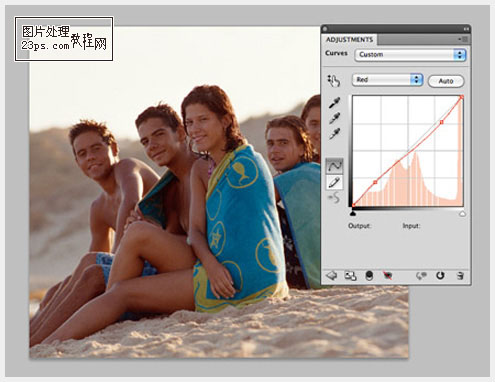Click the Auto button
This screenshot has height=382, width=495.
[x=446, y=81]
